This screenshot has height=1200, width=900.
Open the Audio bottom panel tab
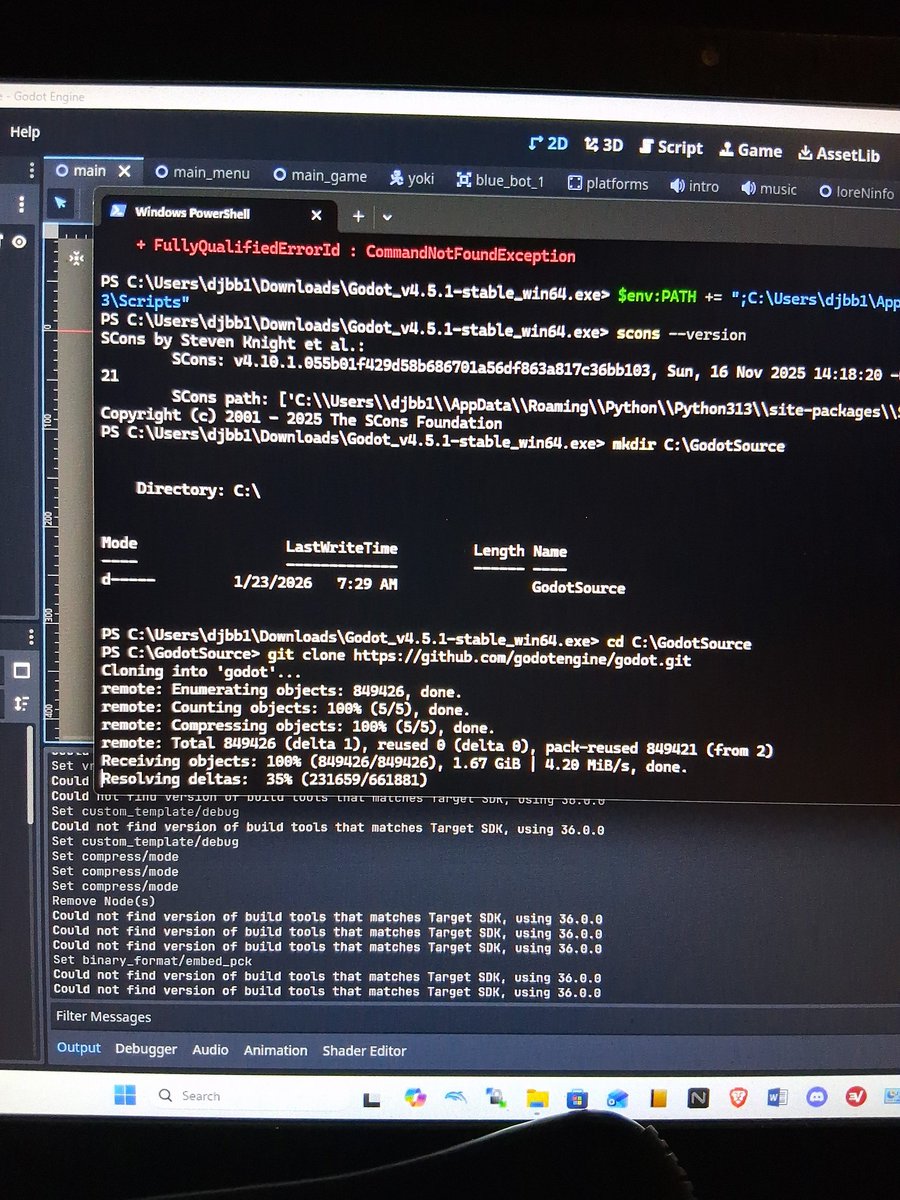pyautogui.click(x=210, y=1050)
